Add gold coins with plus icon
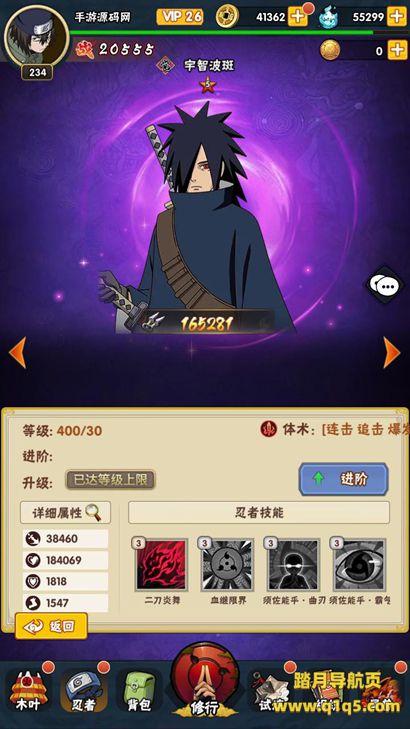Viewport: 410px width, 729px height. (298, 17)
